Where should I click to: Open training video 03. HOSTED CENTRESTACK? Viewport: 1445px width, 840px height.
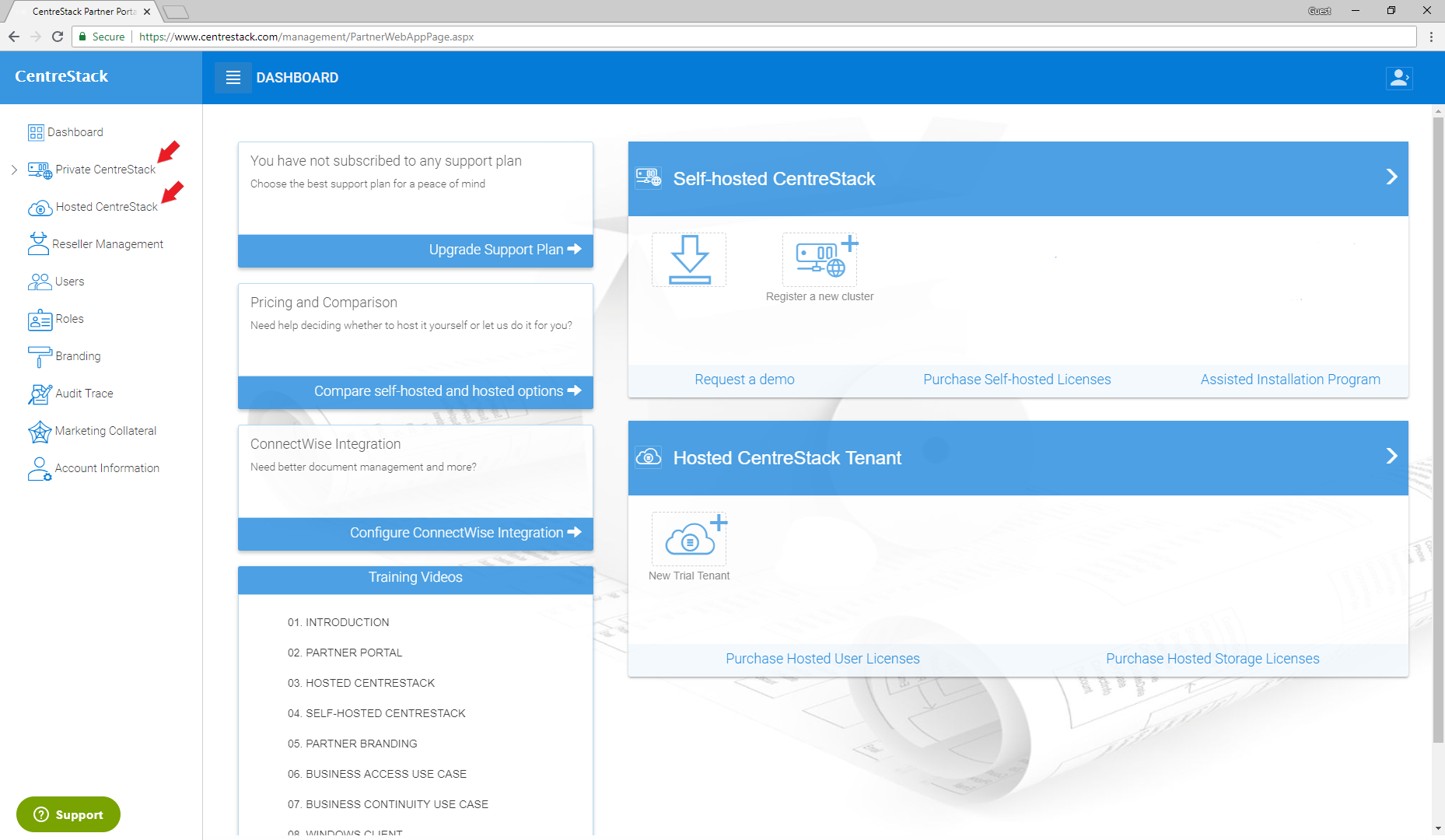[362, 683]
